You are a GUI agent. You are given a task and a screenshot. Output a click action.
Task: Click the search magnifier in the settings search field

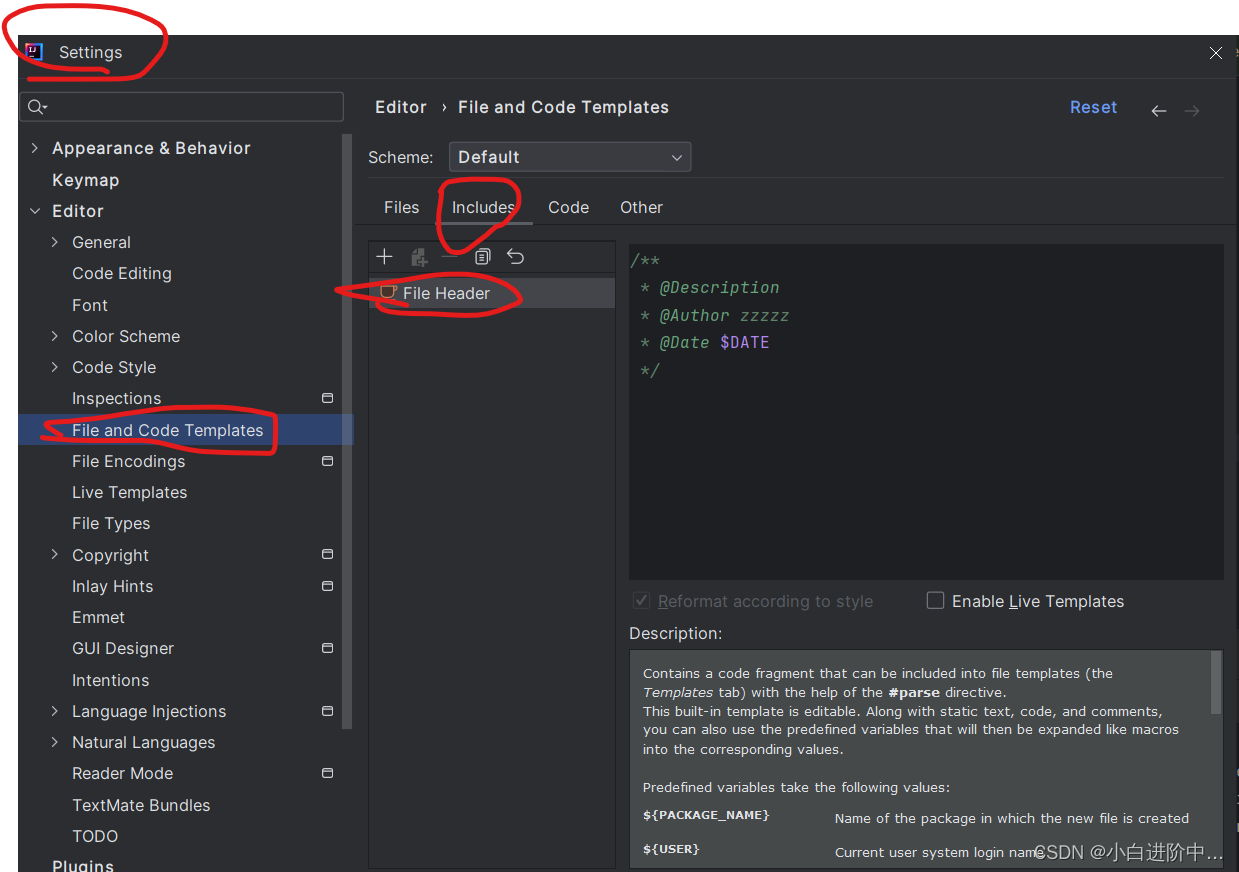[33, 106]
